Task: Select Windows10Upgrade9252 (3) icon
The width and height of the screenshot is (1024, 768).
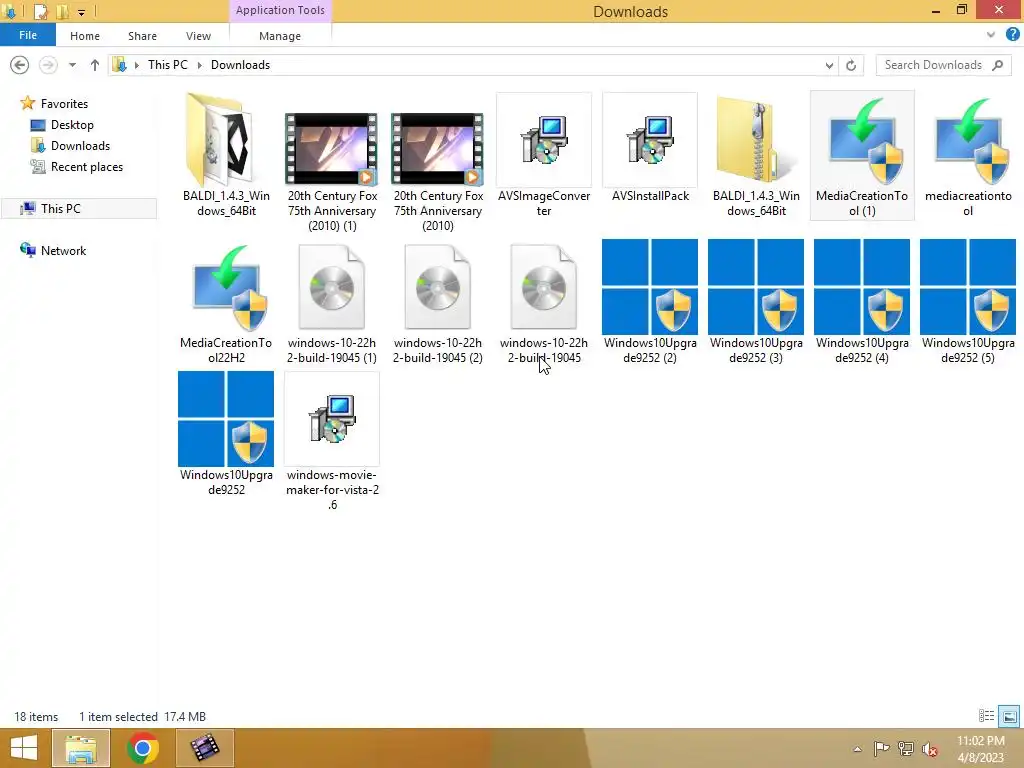Action: tap(756, 287)
